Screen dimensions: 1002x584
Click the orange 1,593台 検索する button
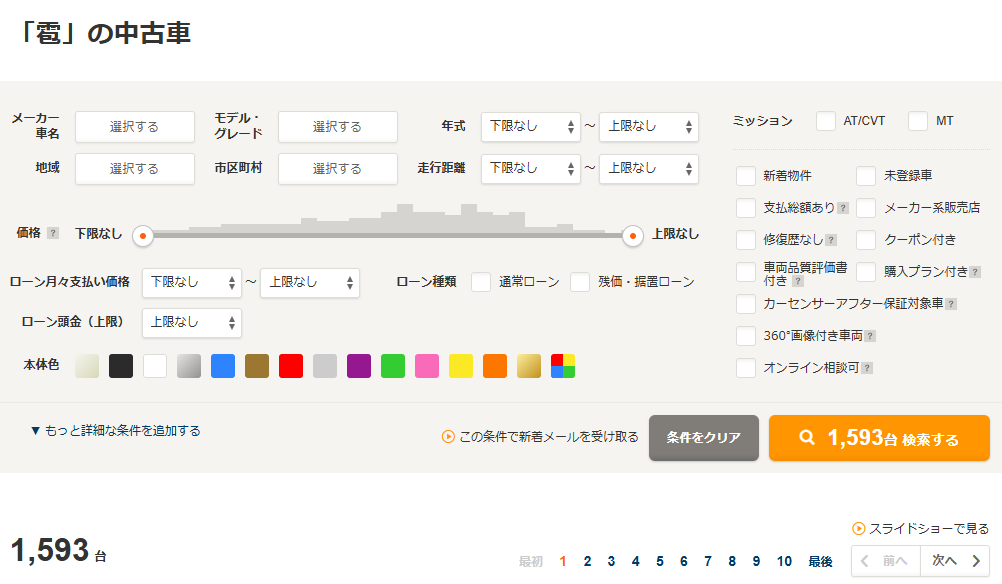(x=879, y=438)
